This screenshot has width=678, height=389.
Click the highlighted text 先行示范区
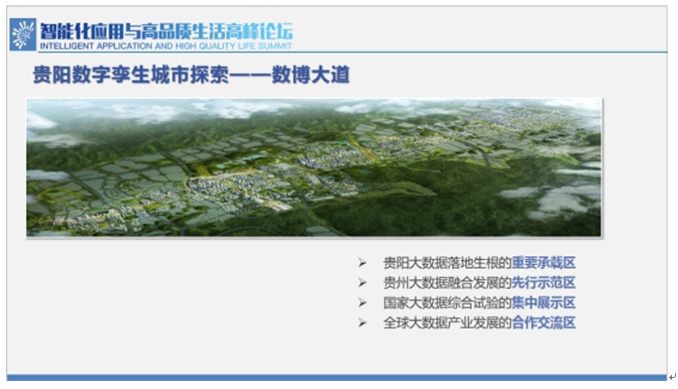pyautogui.click(x=544, y=283)
